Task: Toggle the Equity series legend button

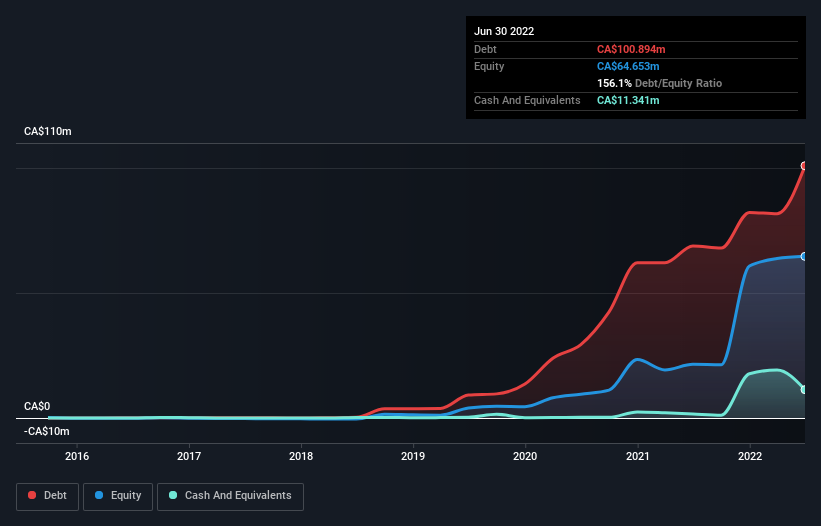Action: pyautogui.click(x=118, y=496)
